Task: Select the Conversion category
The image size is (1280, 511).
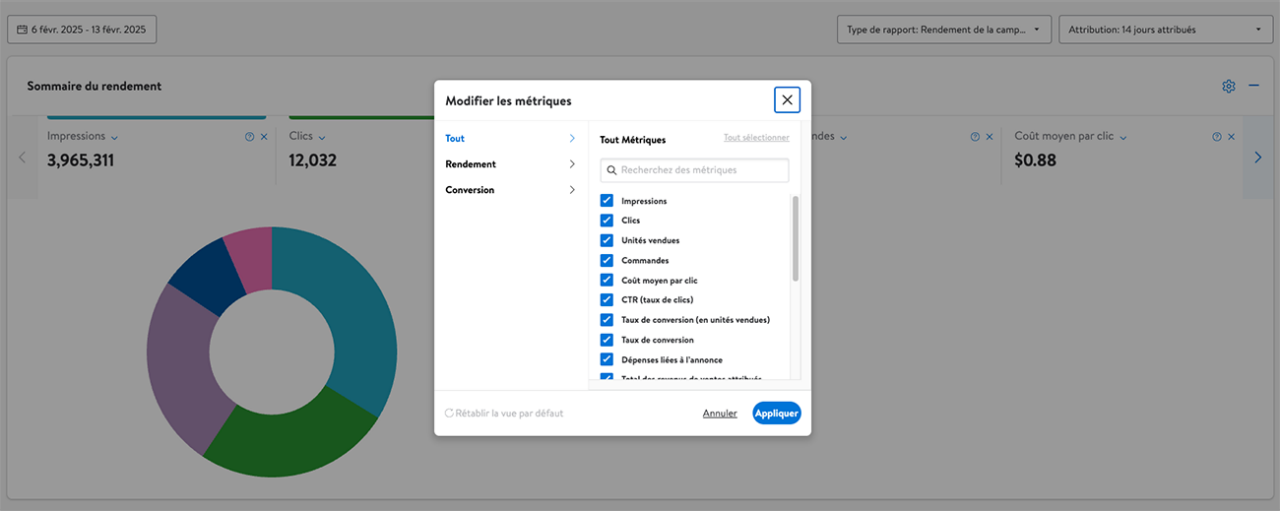Action: (510, 190)
